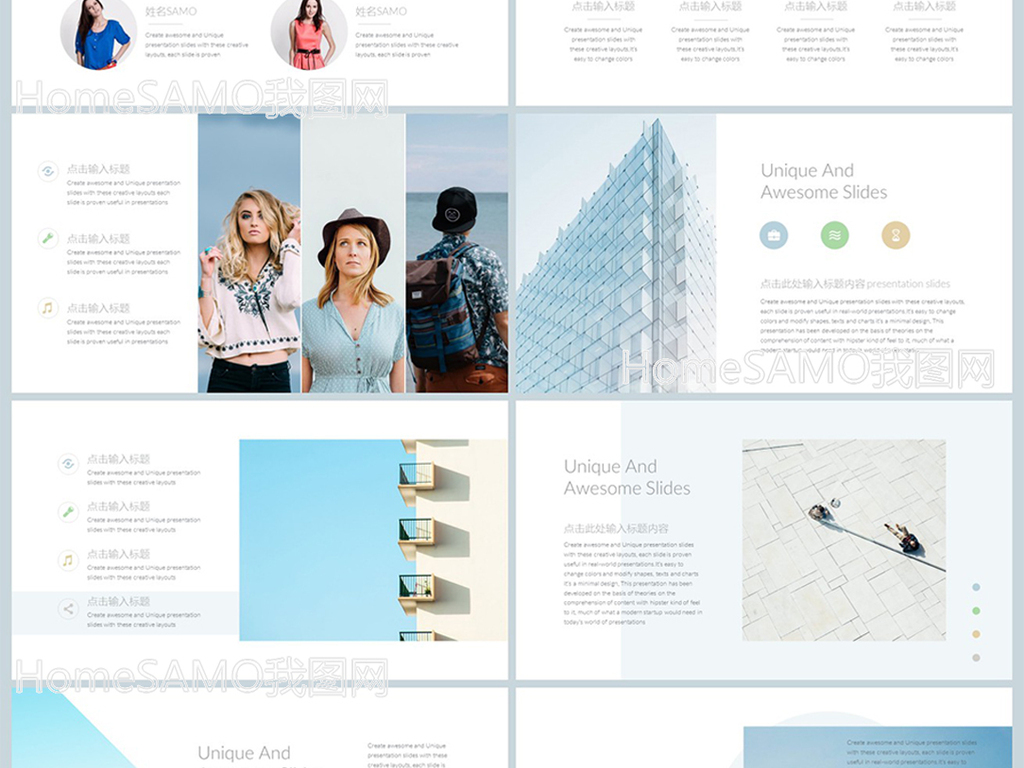Click the photo of the woman wearing a hat

pos(353,253)
